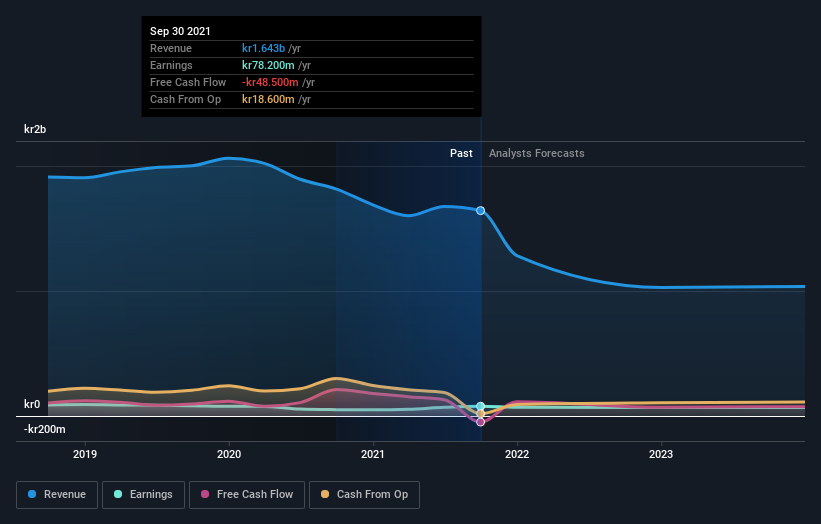Click the pink Free Cash Flow legend dot

point(205,494)
